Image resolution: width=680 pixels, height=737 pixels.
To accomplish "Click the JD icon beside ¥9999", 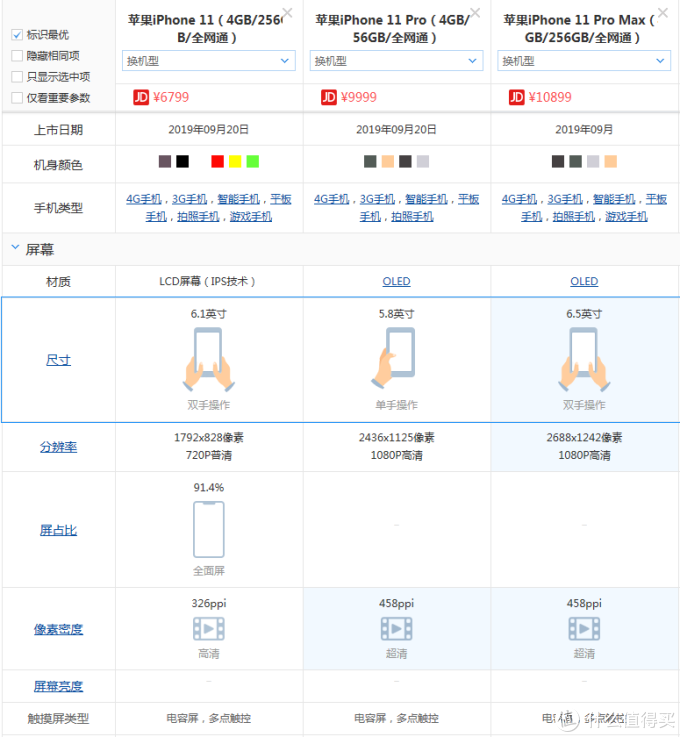I will [329, 97].
